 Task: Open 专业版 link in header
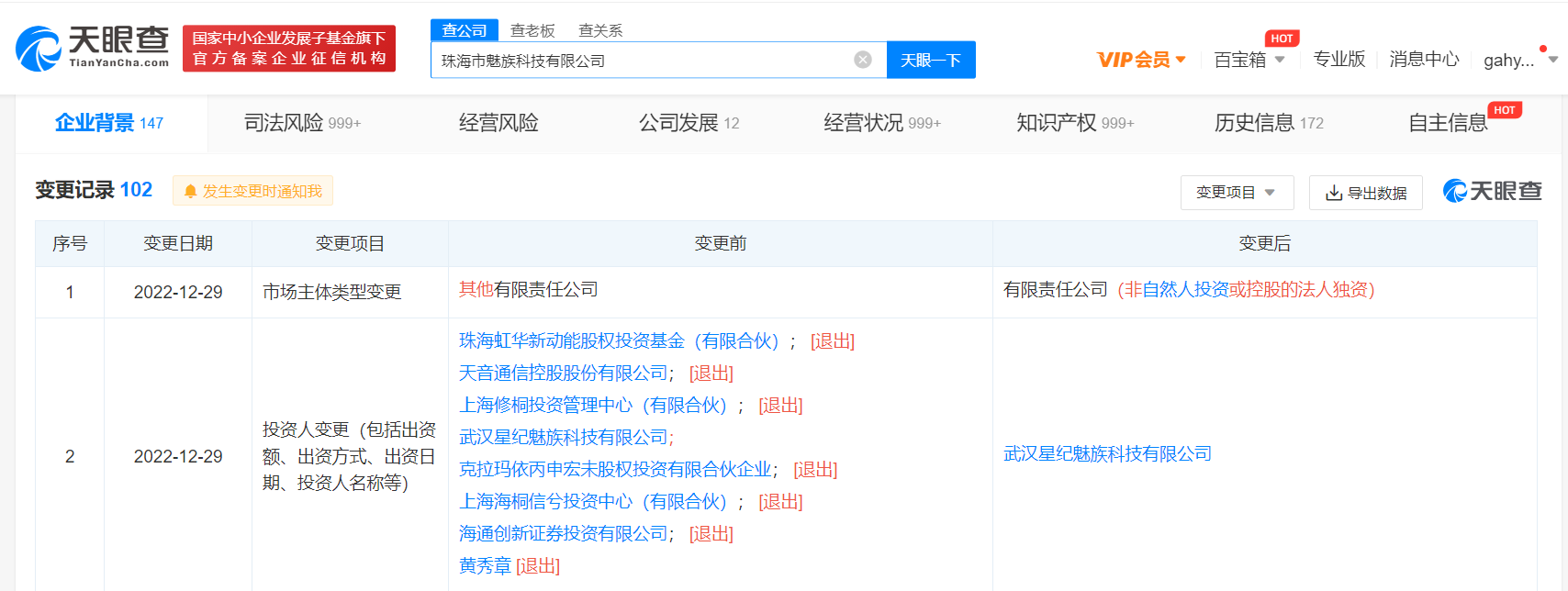tap(1339, 59)
